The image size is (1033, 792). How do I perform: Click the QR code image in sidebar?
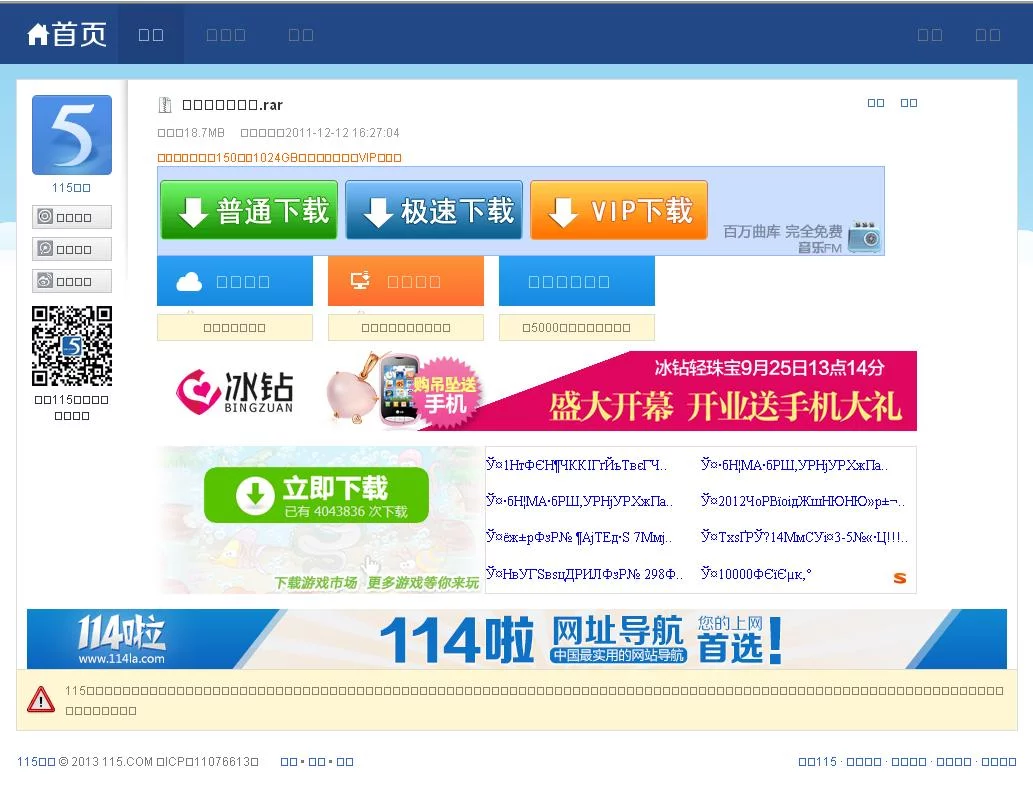point(72,346)
